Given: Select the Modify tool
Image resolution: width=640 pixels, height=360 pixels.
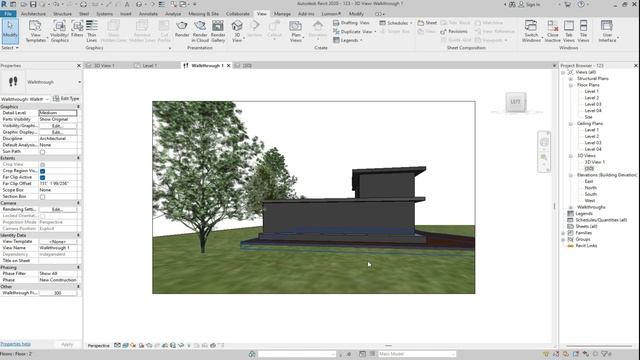Looking at the screenshot, I should point(10,31).
